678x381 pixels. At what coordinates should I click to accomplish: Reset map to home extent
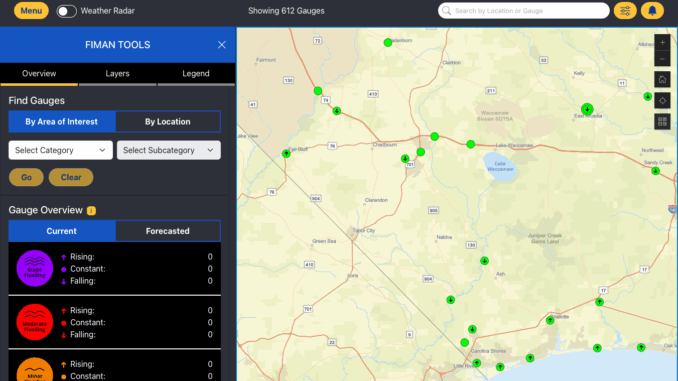coord(662,80)
